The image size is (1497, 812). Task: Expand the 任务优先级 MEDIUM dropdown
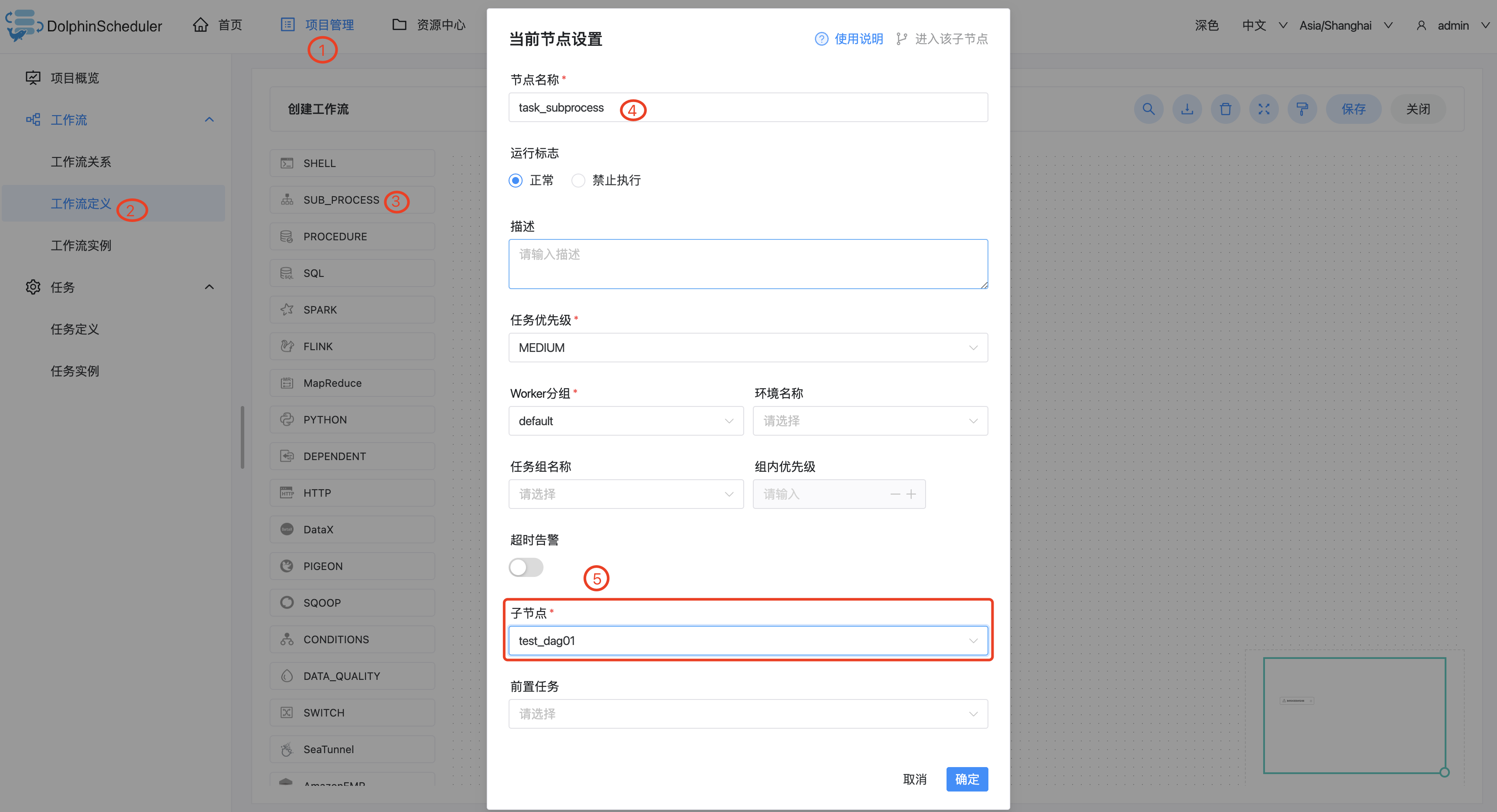(747, 348)
